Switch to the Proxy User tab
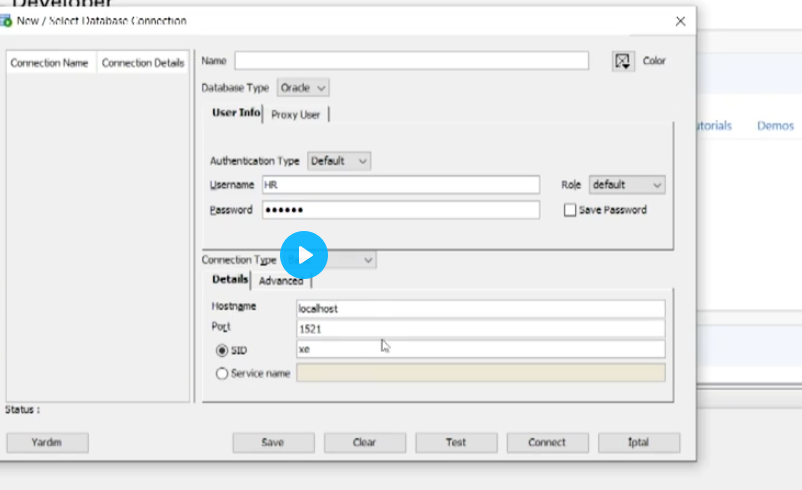This screenshot has height=490, width=802. pyautogui.click(x=296, y=115)
